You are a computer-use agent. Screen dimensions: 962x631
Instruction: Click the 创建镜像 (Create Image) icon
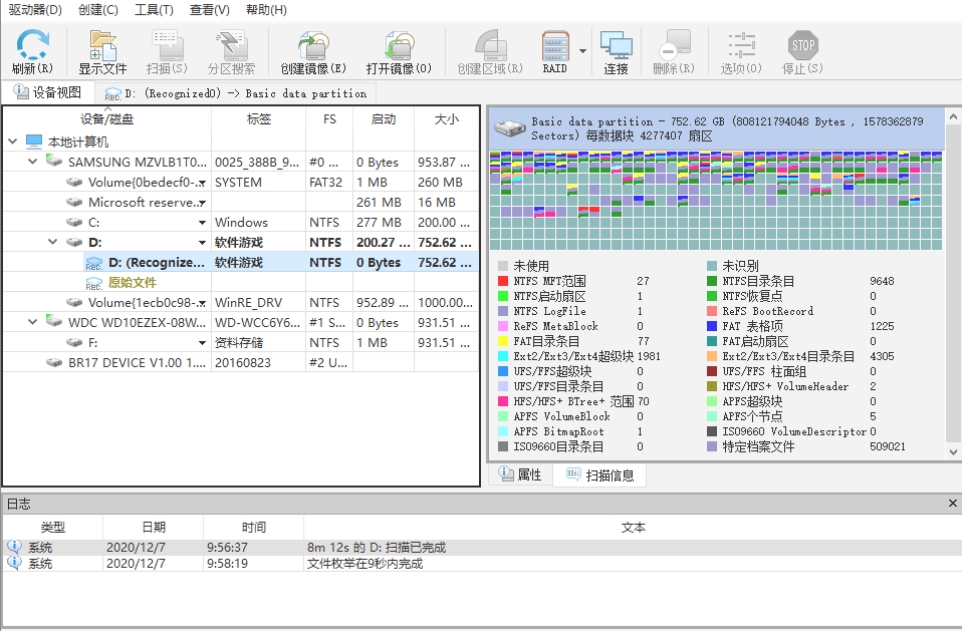pyautogui.click(x=313, y=45)
